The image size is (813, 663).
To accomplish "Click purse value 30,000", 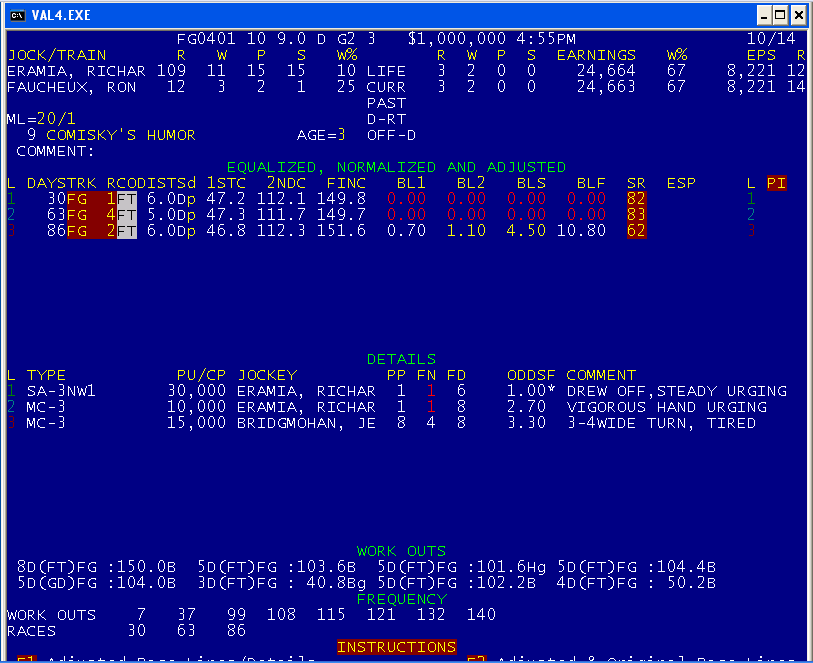I will coord(197,391).
